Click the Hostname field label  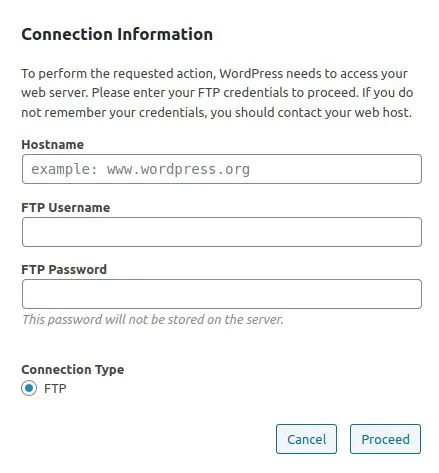pos(53,145)
